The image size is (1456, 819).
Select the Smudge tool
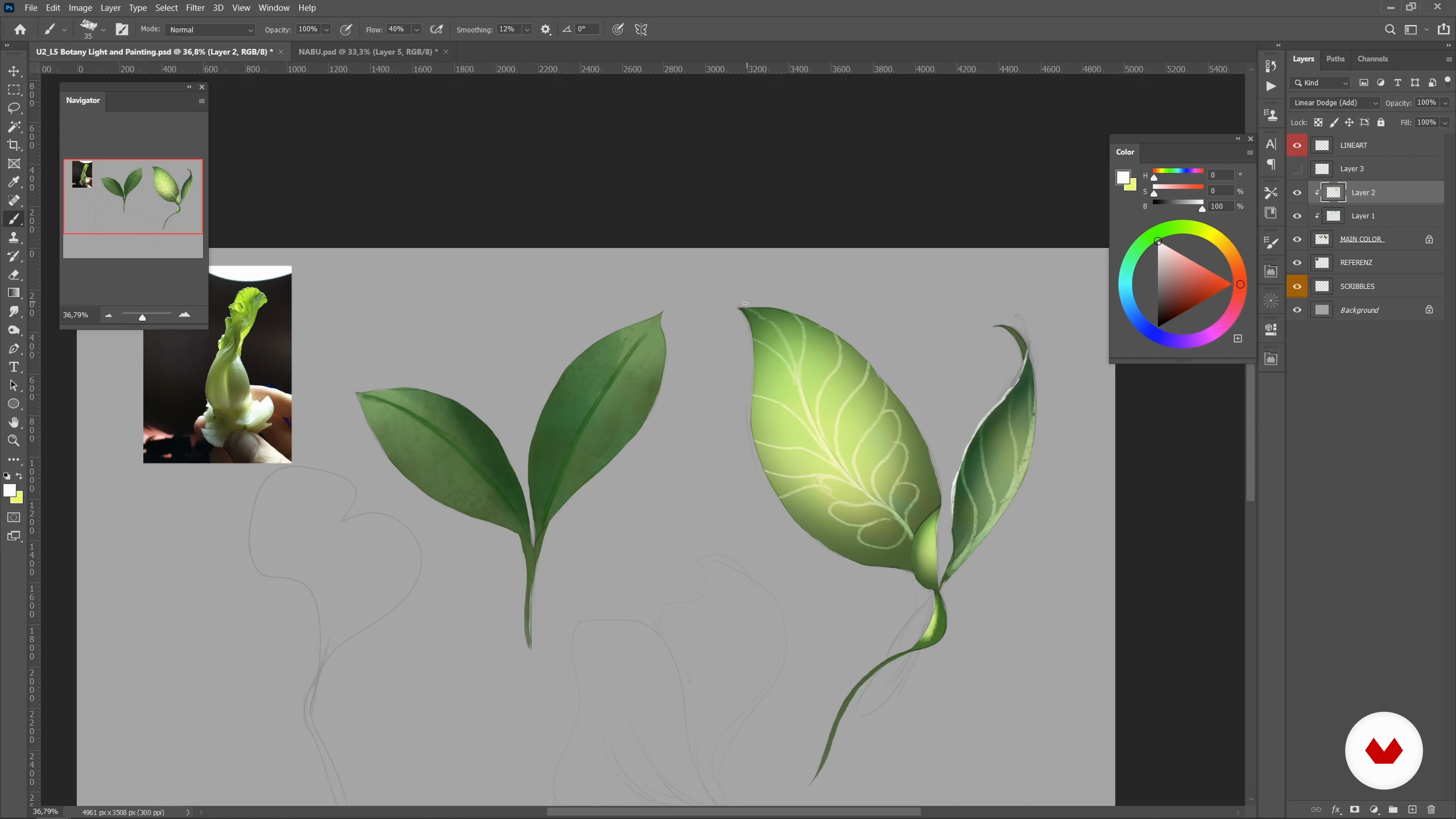click(14, 311)
